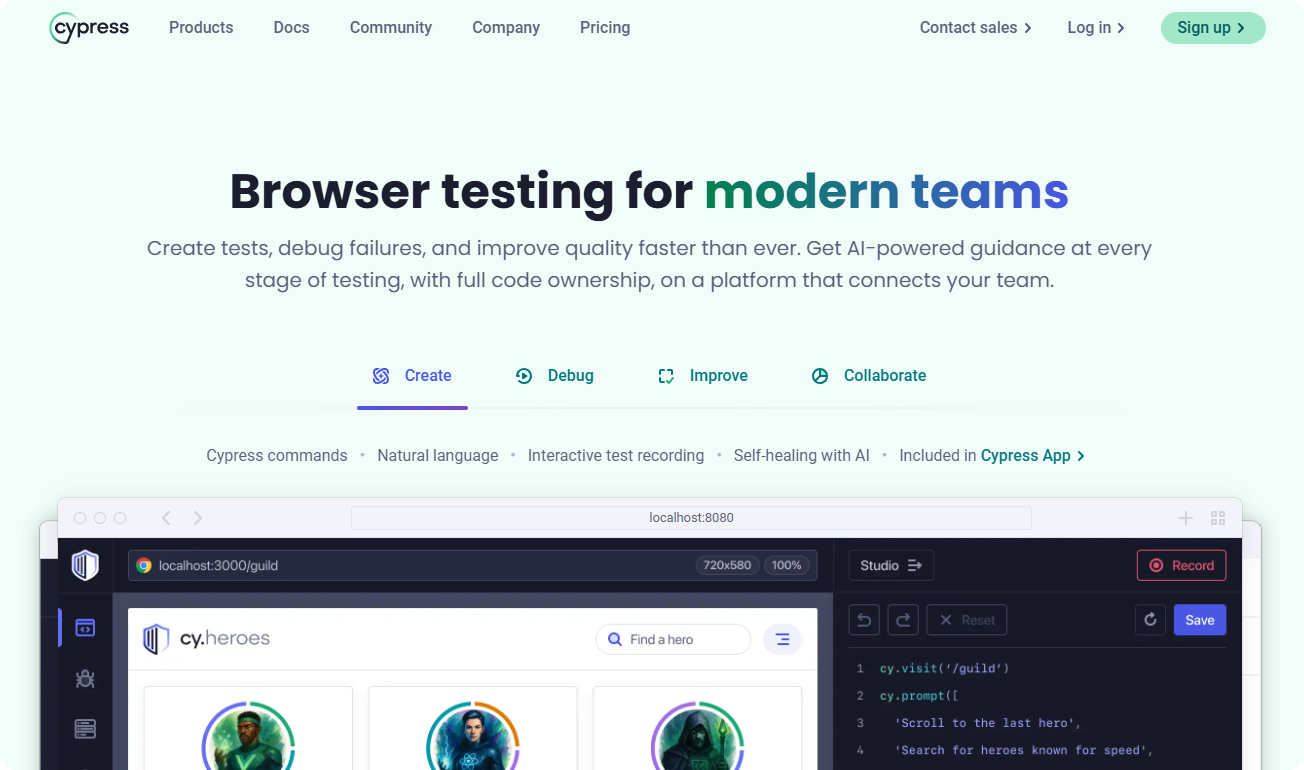Open the Company menu

(506, 28)
